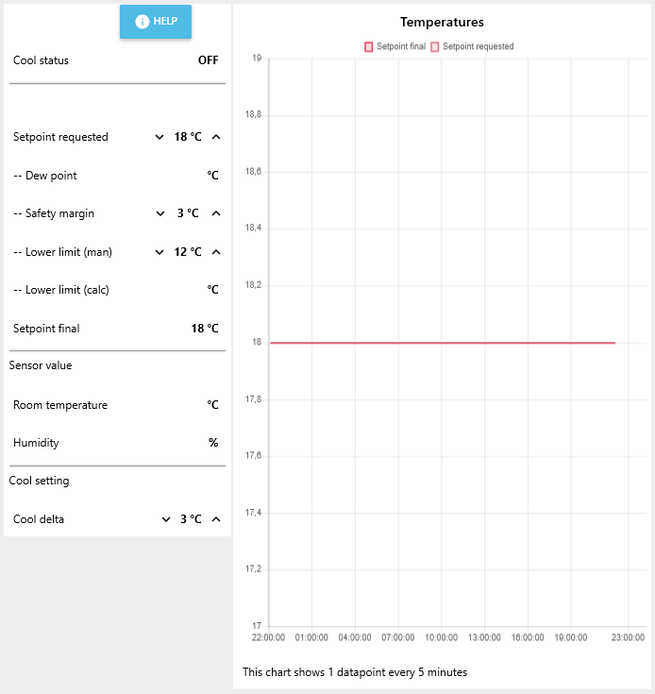The image size is (655, 694).
Task: Decrease Setpoint requested with down chevron
Action: (159, 137)
